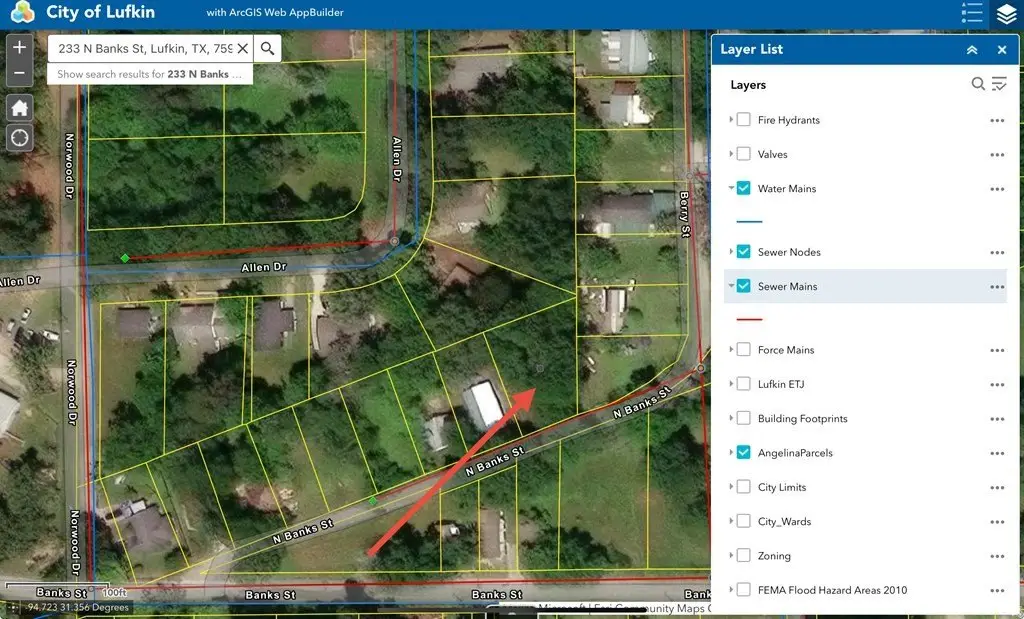The width and height of the screenshot is (1024, 619).
Task: Open options menu for Force Mains
Action: (x=996, y=350)
